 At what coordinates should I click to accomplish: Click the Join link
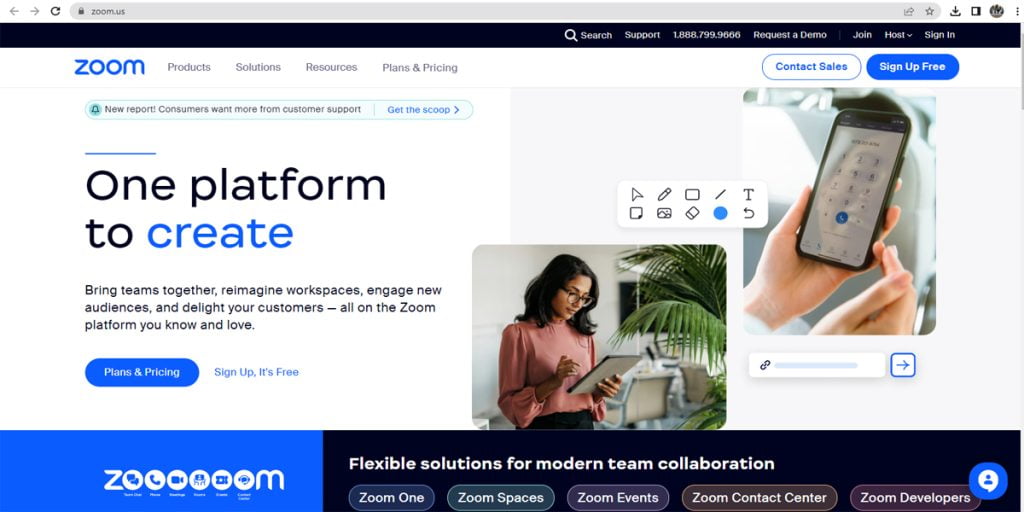[x=862, y=35]
